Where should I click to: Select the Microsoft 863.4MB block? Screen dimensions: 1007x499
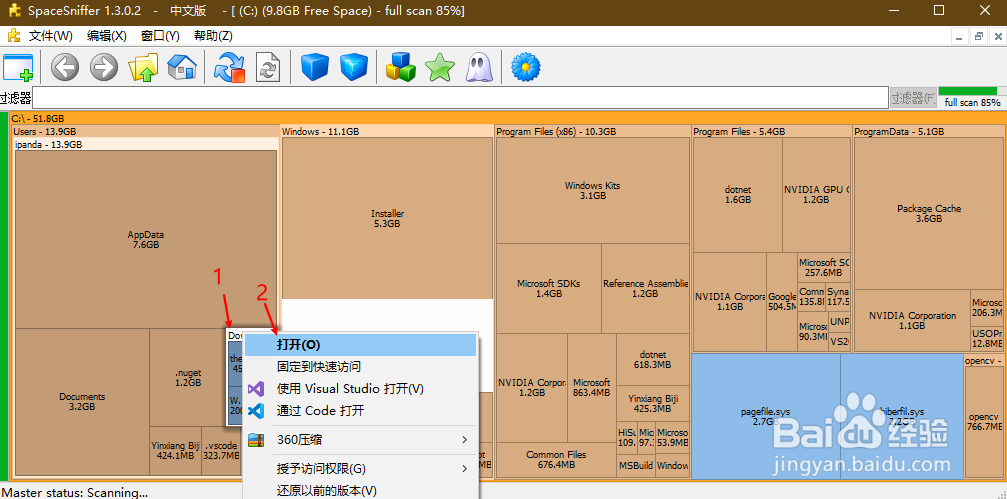pos(591,387)
